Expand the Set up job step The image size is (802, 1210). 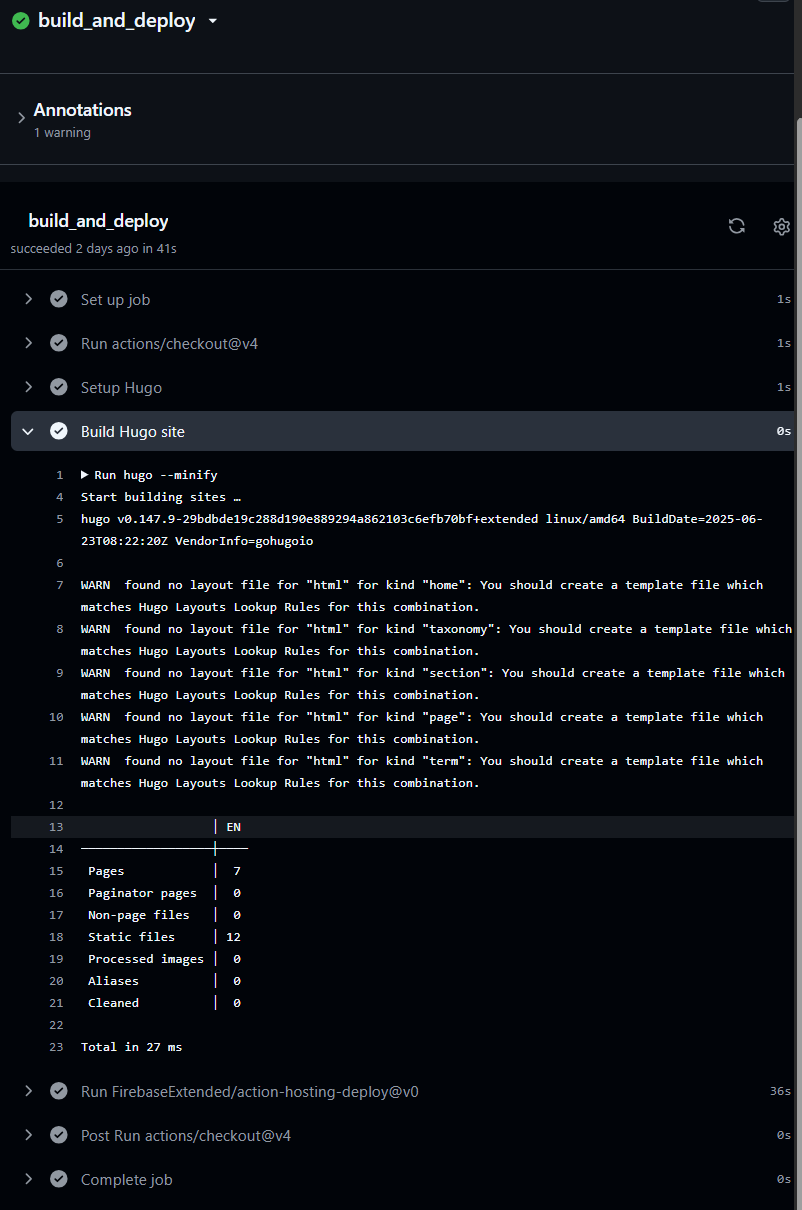tap(28, 299)
